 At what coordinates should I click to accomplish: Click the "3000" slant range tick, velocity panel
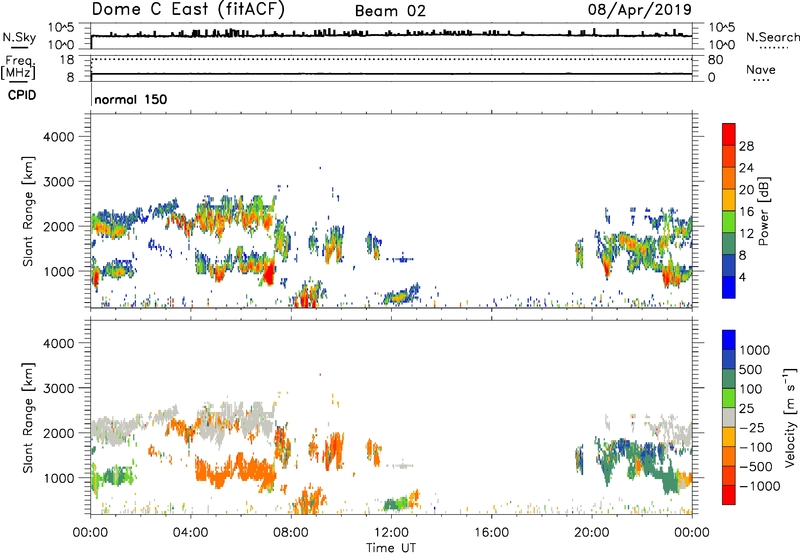[59, 388]
